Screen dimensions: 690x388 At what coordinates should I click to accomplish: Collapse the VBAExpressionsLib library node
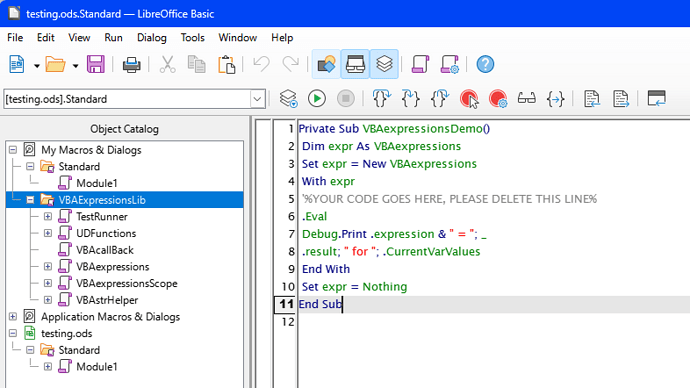tap(30, 200)
